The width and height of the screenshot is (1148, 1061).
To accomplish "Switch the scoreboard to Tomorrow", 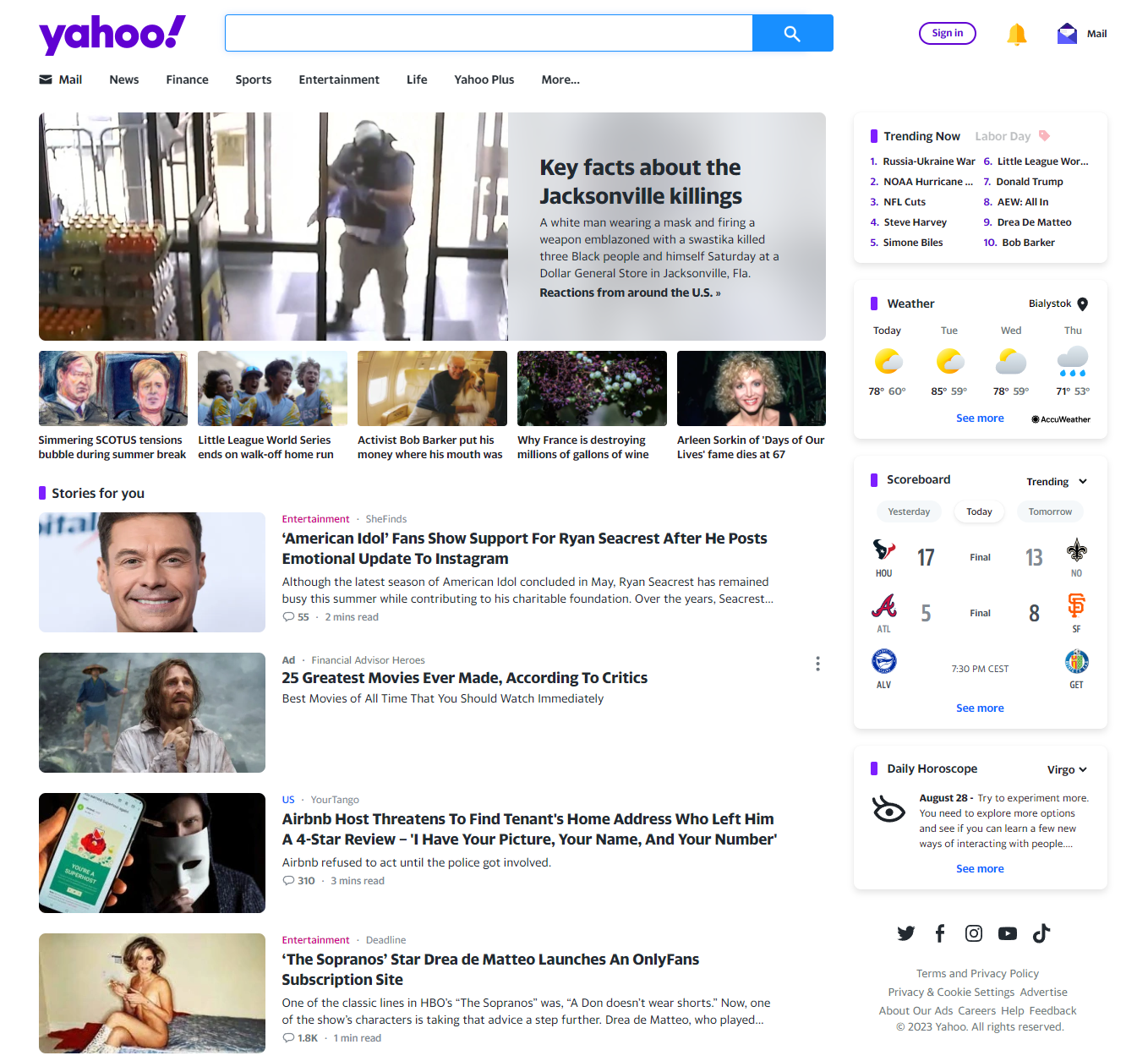I will [1050, 511].
